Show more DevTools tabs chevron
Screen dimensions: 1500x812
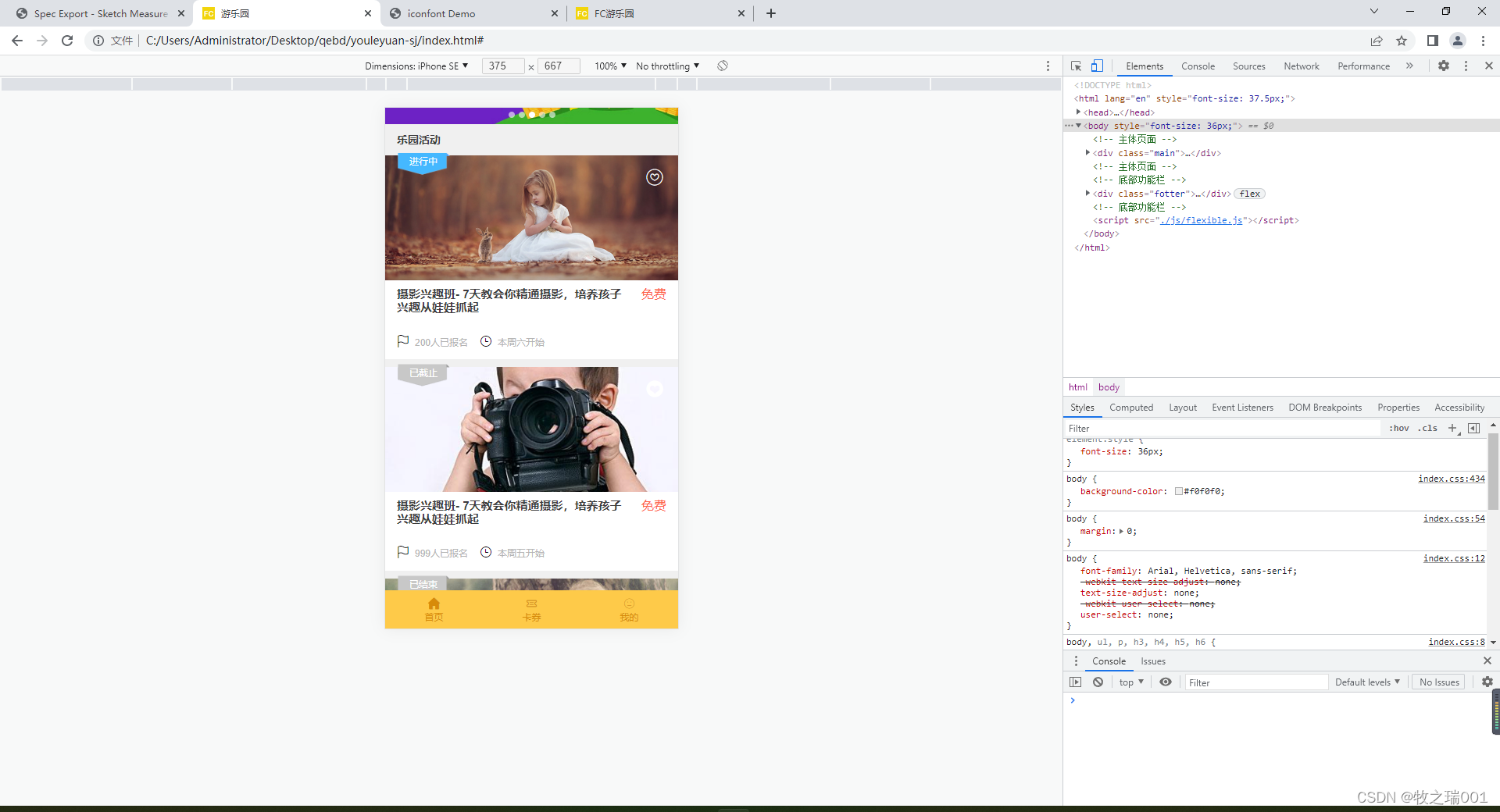1409,66
